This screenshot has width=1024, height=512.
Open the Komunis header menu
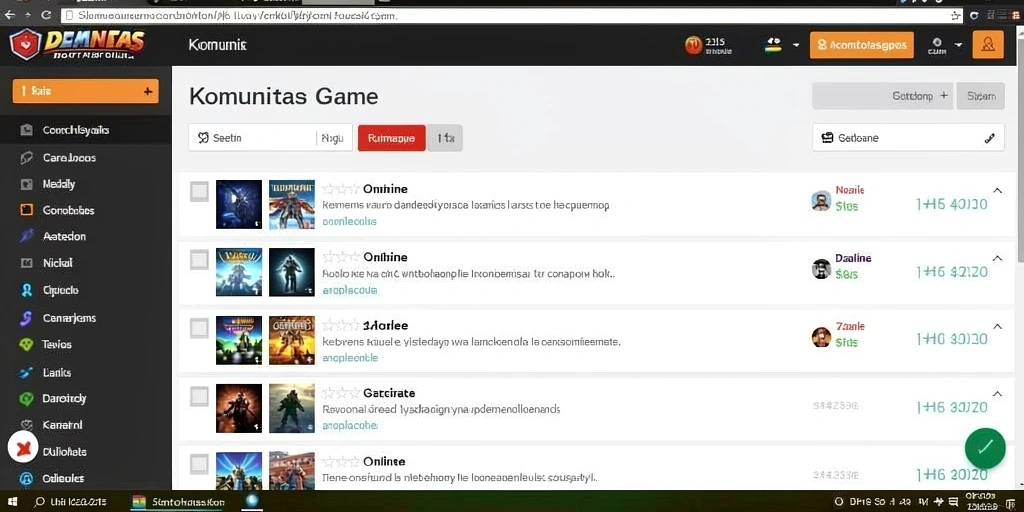217,45
